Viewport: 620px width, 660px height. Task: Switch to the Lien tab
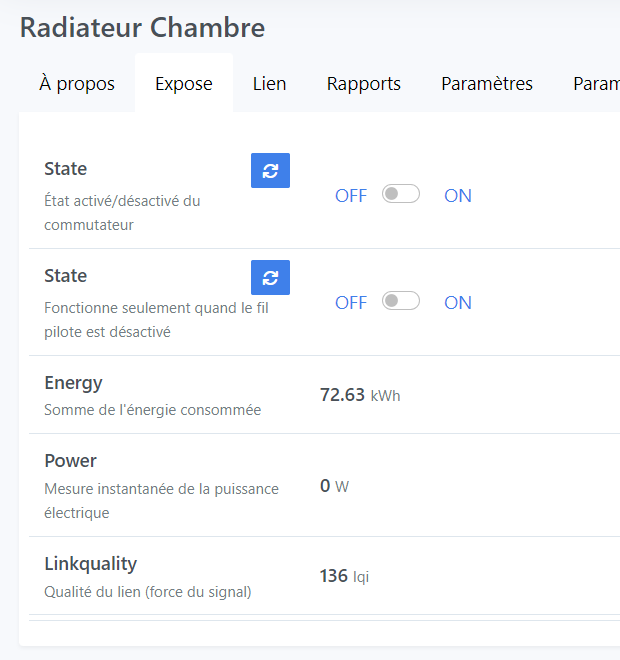click(270, 84)
